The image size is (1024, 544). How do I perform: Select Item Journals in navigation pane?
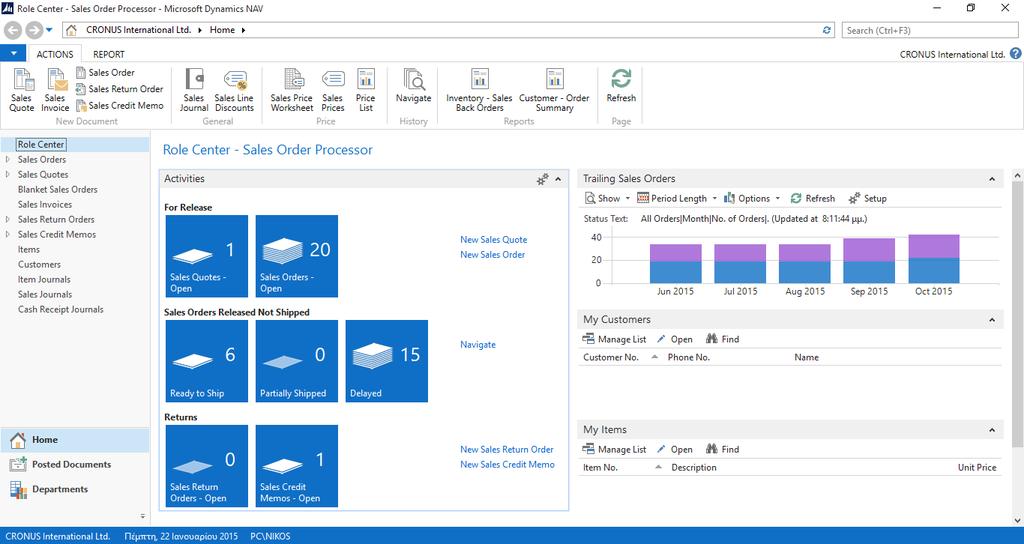click(x=44, y=280)
